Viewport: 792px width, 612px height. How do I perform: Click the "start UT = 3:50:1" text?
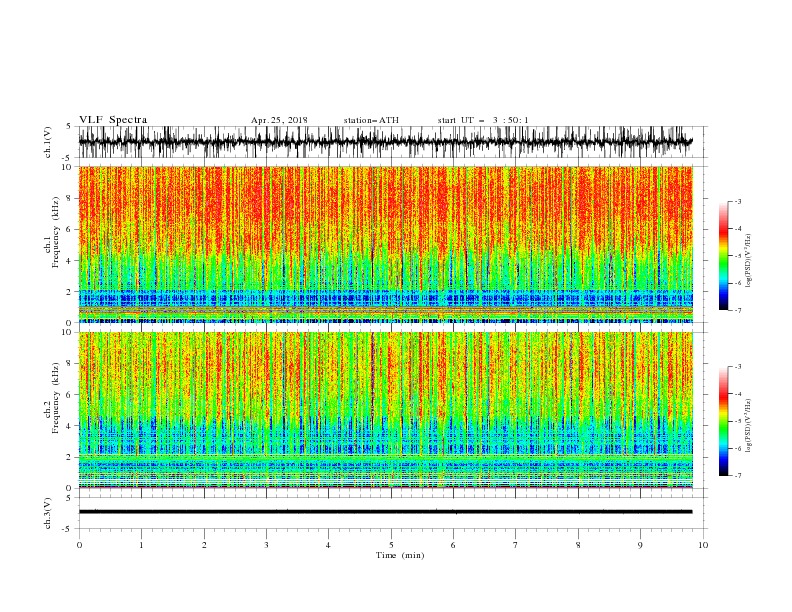click(x=483, y=120)
